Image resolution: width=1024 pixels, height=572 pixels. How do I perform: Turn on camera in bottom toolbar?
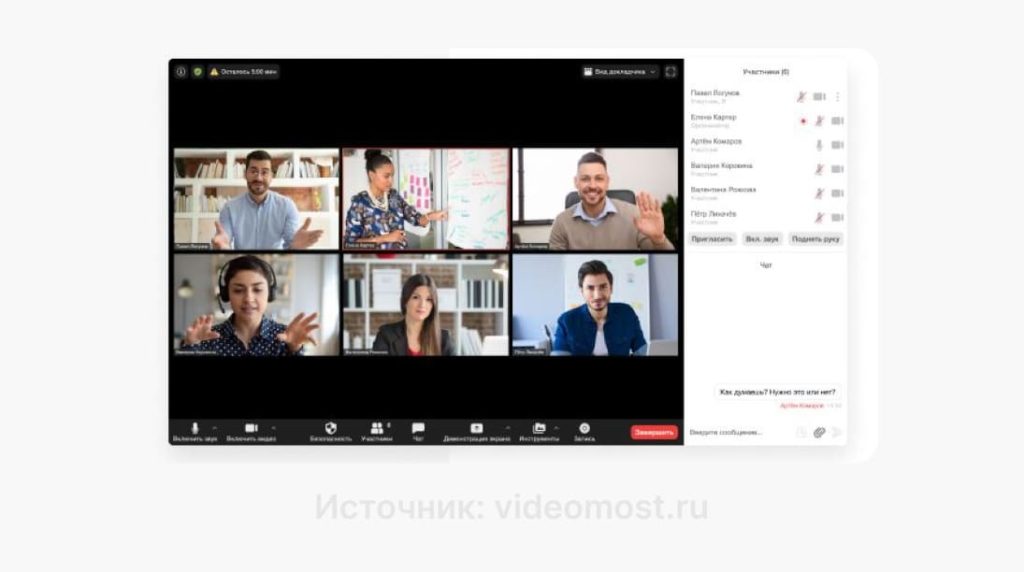251,432
